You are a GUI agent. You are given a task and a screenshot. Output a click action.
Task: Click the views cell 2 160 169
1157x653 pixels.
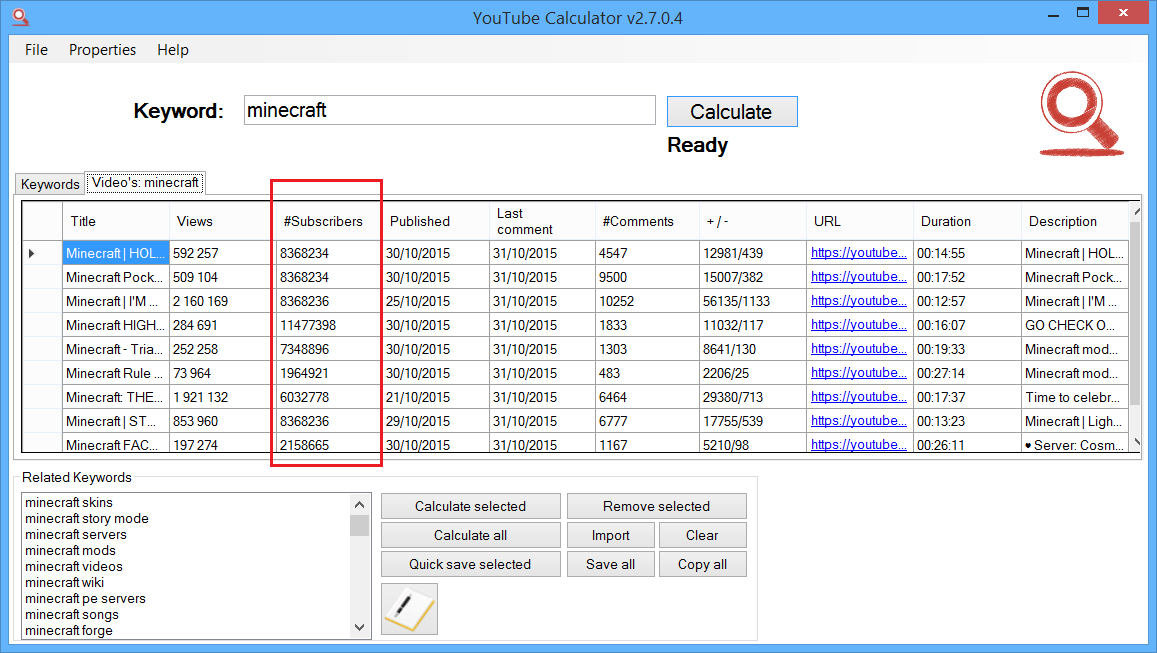coord(222,301)
